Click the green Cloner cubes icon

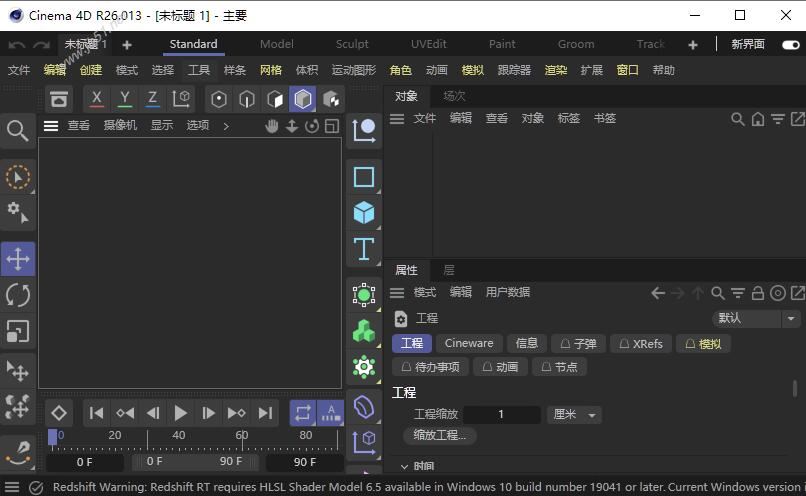pos(364,331)
